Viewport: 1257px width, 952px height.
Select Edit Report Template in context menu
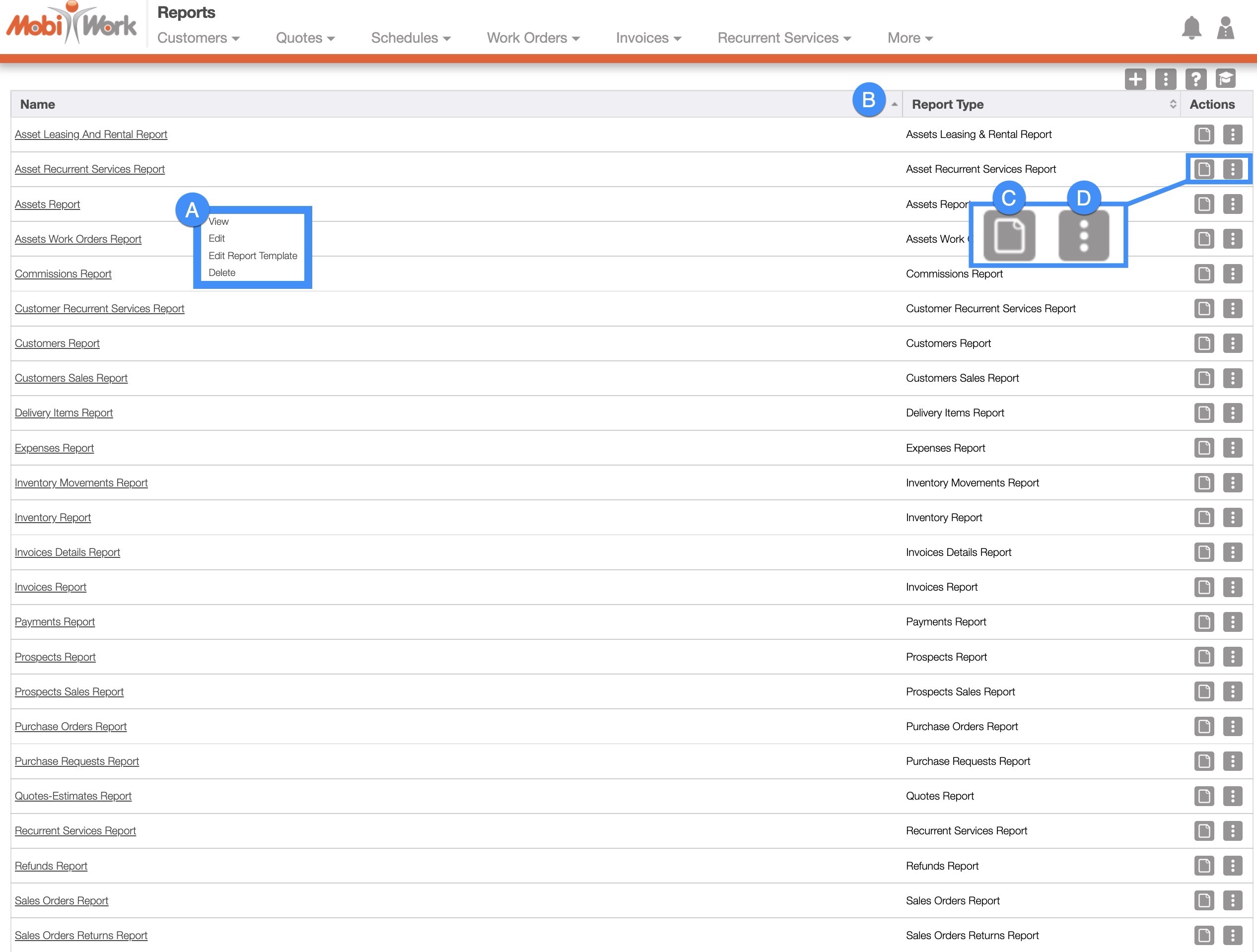point(252,256)
